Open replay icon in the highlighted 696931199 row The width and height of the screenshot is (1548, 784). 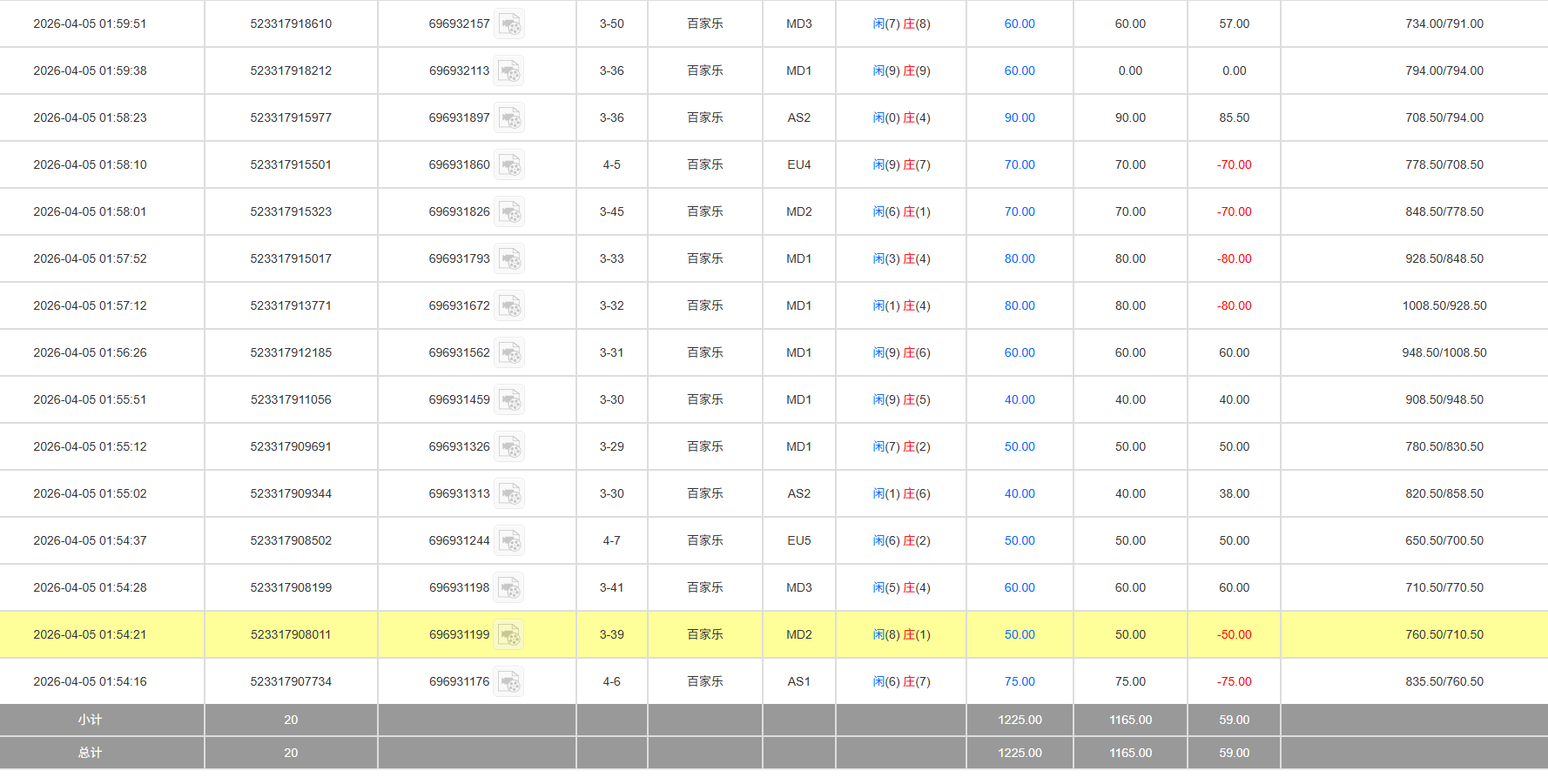[x=509, y=634]
